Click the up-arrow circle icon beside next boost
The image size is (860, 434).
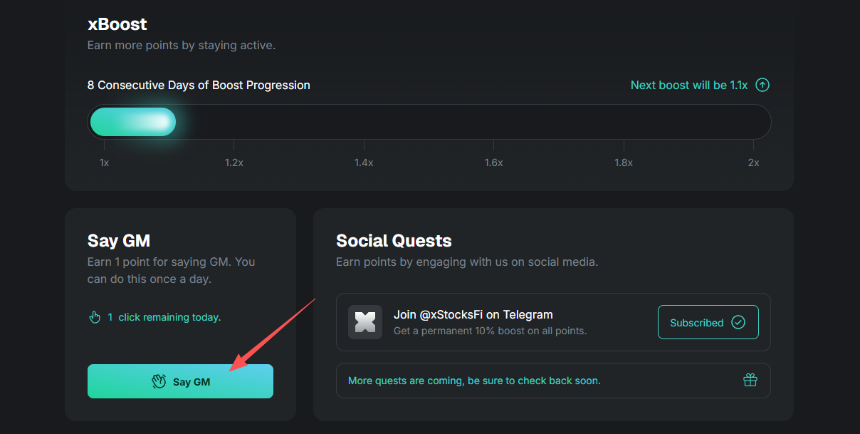[x=763, y=85]
